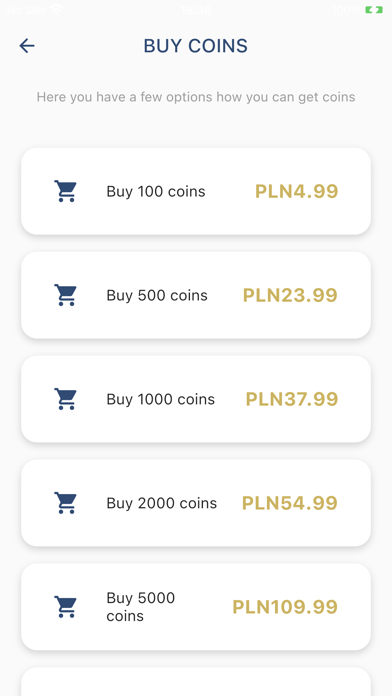Select the Buy 1000 coins label

pos(161,399)
